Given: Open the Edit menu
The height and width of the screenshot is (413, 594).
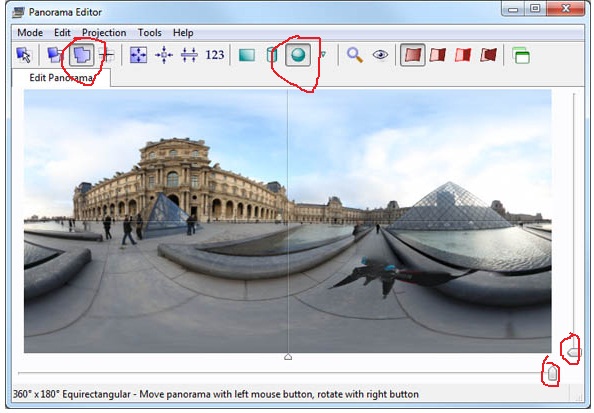Looking at the screenshot, I should (x=62, y=33).
